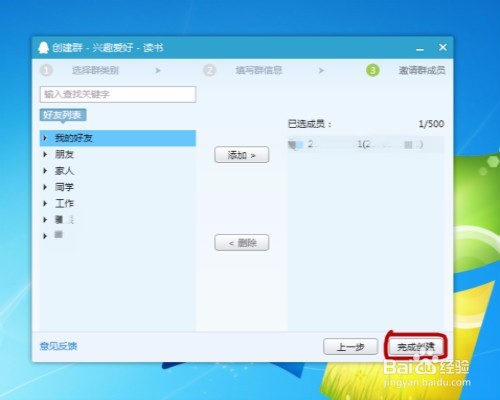
Task: Click the < 删除 button
Action: pos(242,243)
